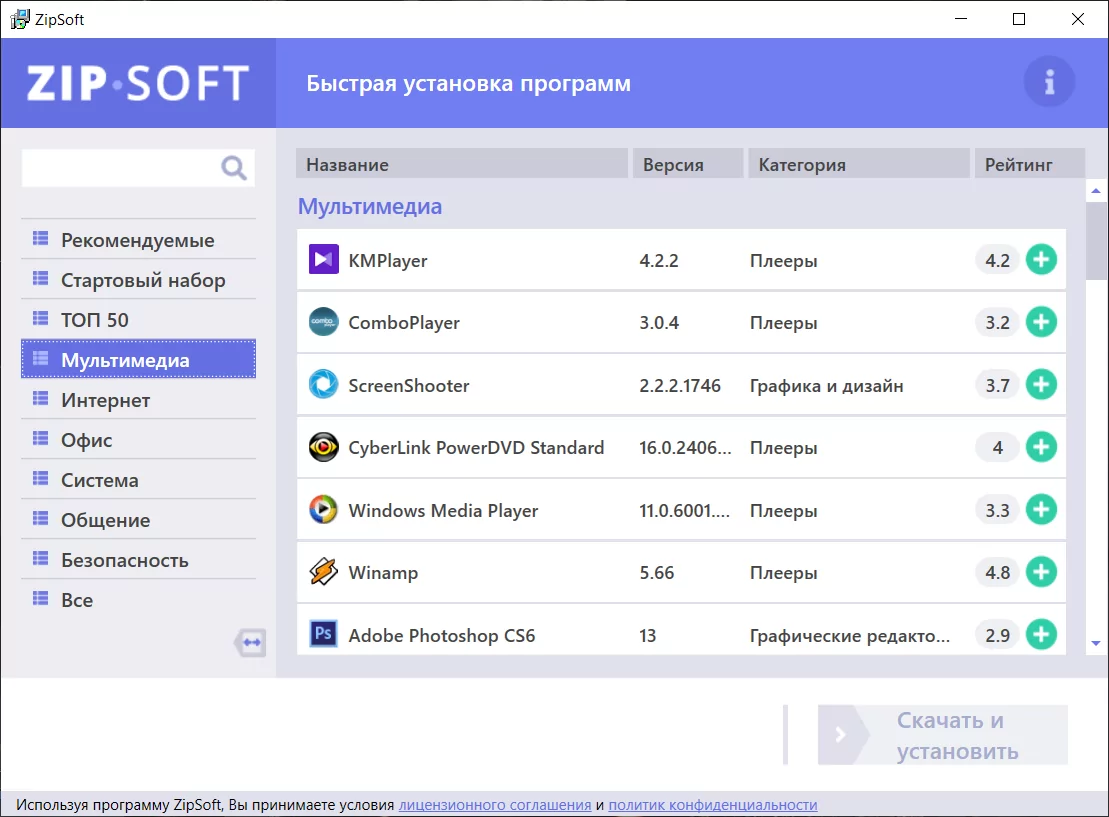Open the Интернет category

pyautogui.click(x=139, y=400)
